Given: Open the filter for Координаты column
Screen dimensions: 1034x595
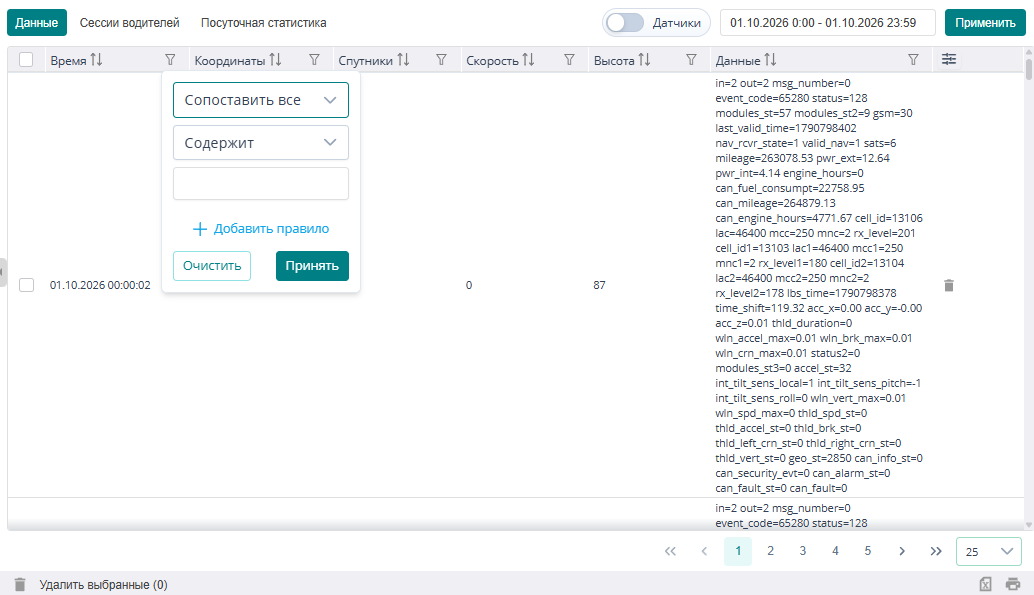Looking at the screenshot, I should 315,60.
